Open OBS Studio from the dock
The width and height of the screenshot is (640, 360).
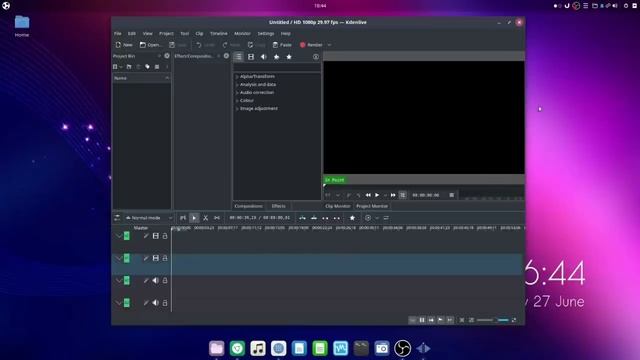402,348
